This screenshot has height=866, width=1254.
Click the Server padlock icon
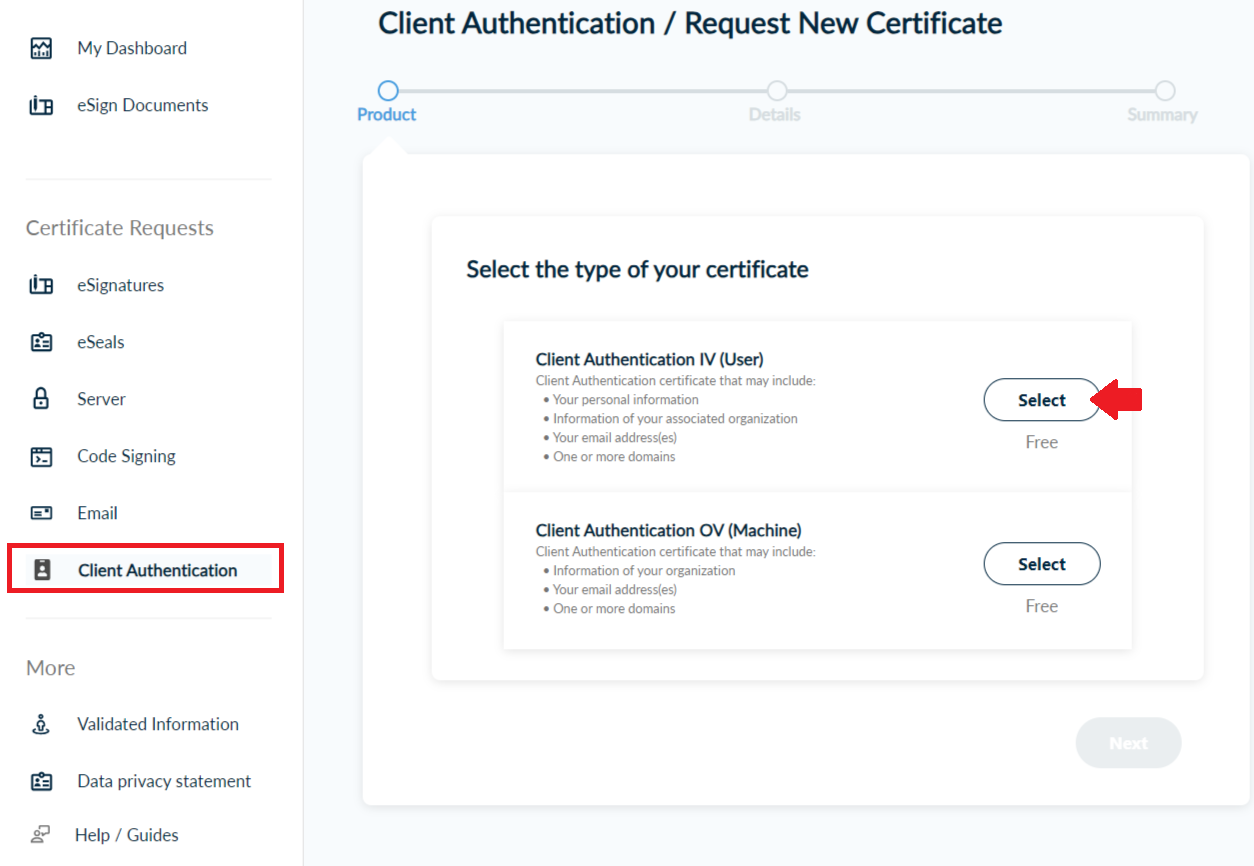[x=41, y=399]
